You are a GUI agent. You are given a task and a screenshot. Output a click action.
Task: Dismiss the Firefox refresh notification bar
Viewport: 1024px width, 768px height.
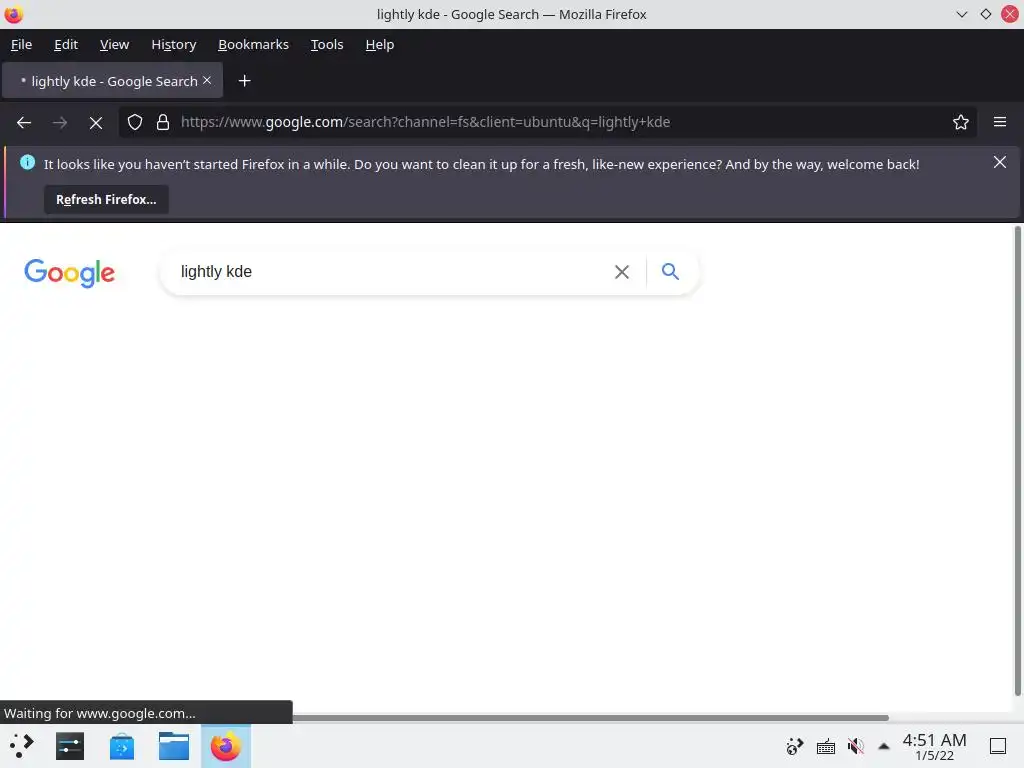coord(1000,162)
